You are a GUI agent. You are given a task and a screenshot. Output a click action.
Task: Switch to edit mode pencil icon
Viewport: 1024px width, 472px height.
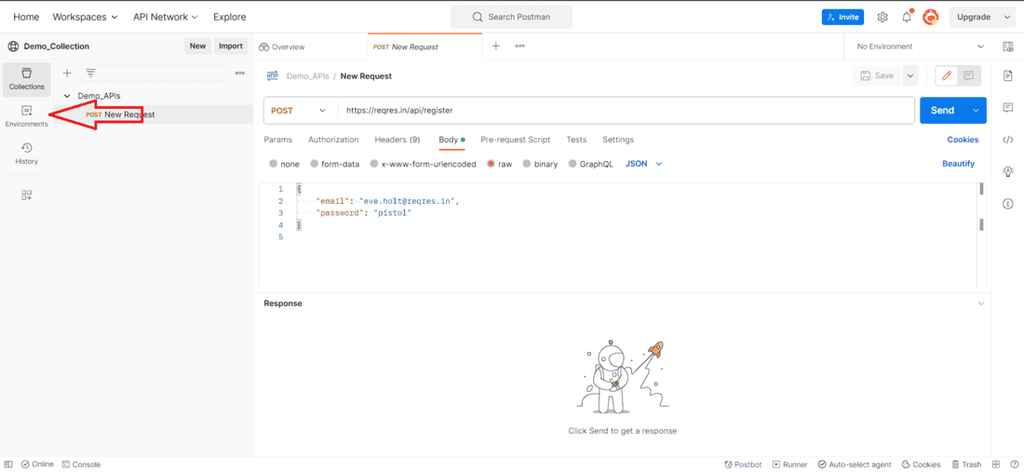(x=947, y=76)
